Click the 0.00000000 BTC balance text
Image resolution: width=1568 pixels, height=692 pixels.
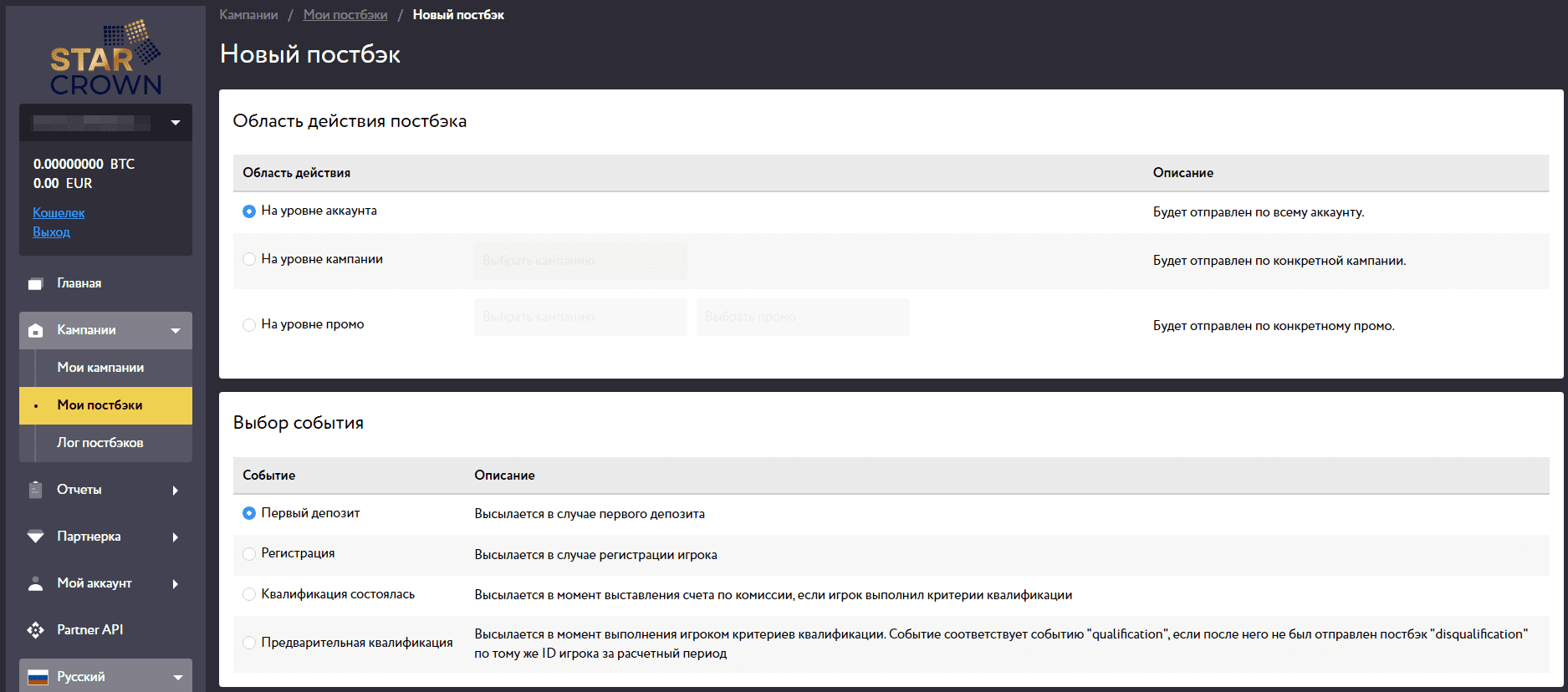click(84, 164)
